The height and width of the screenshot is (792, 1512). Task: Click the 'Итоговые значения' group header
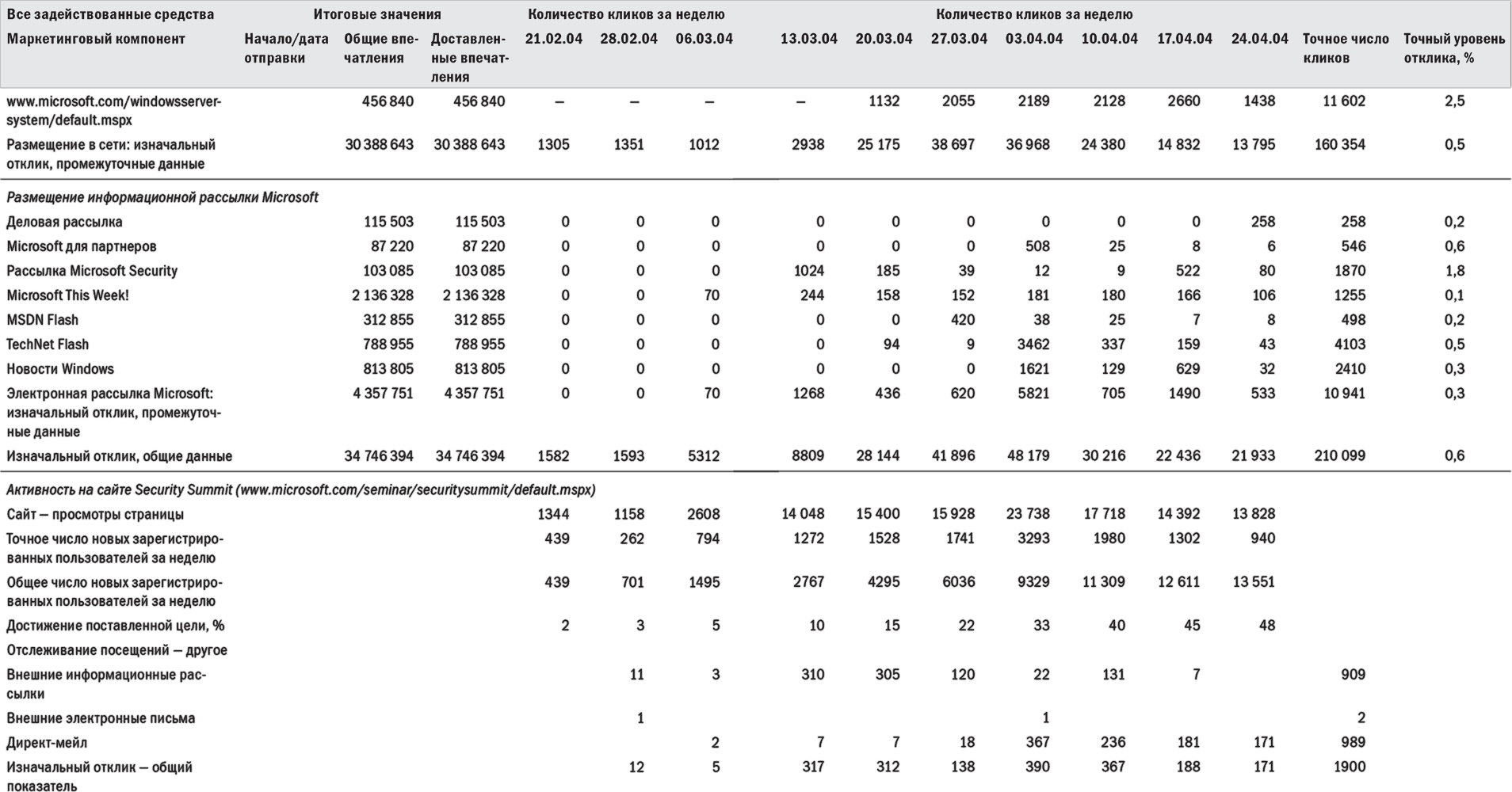tap(377, 14)
